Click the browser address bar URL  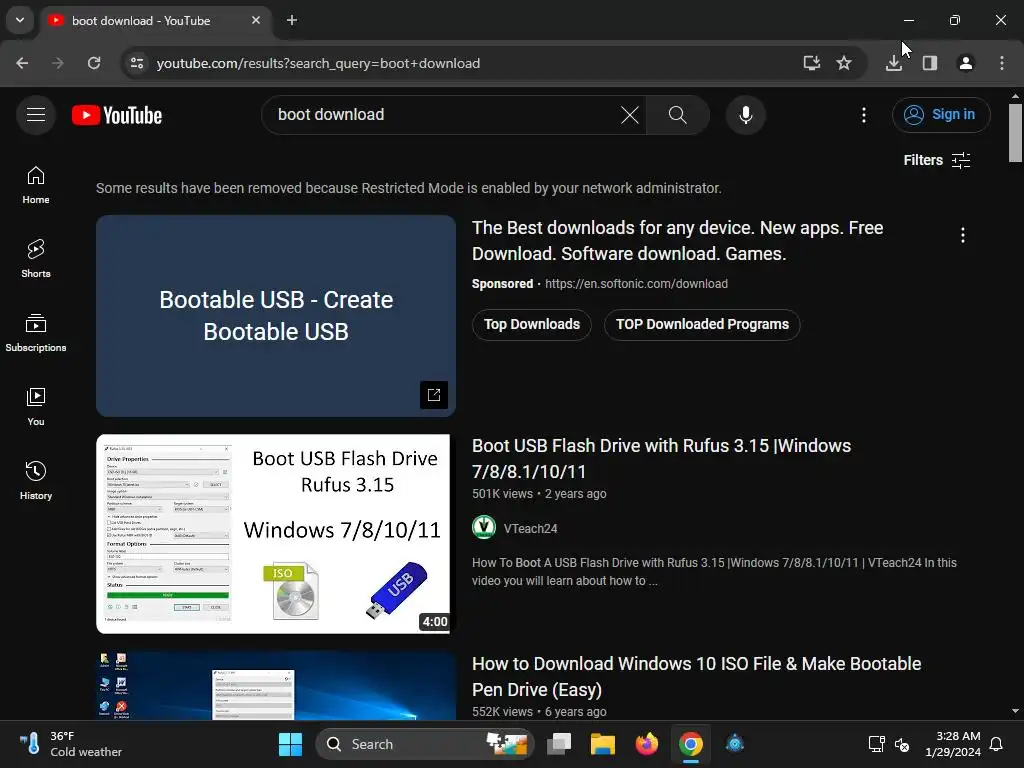pos(318,63)
